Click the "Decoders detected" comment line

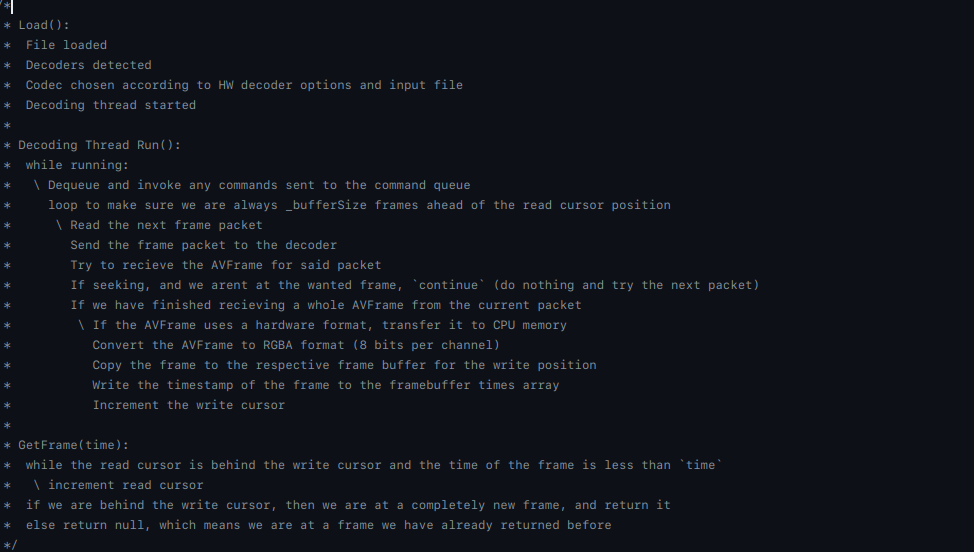[88, 65]
